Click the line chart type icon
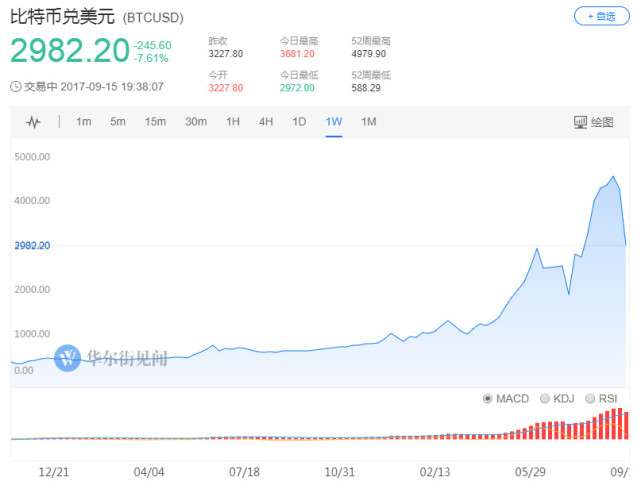Screen dimensions: 641x481 pos(33,122)
